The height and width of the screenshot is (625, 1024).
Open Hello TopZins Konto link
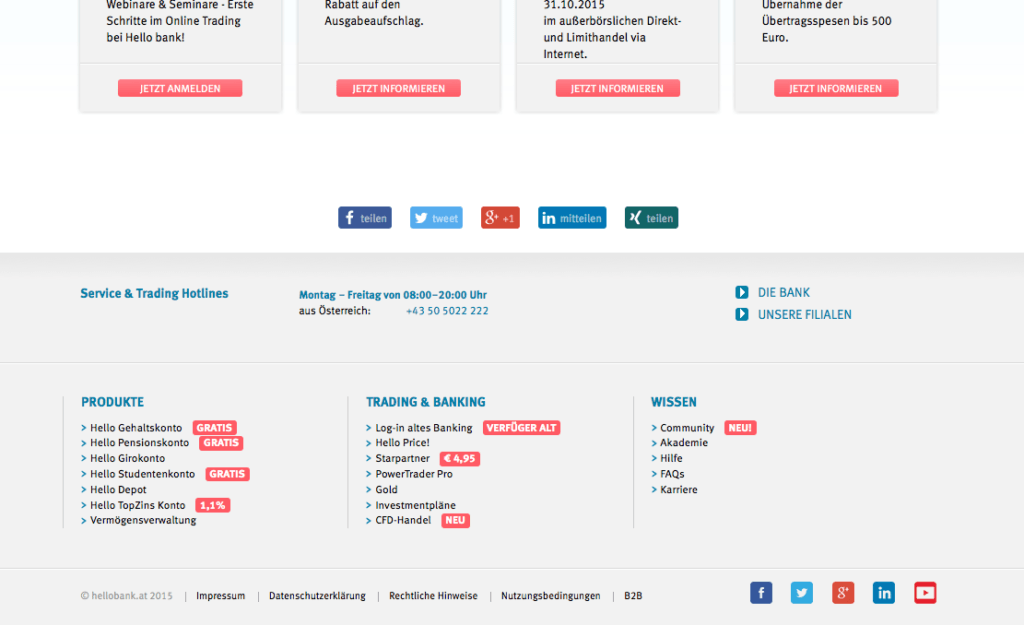click(x=138, y=505)
